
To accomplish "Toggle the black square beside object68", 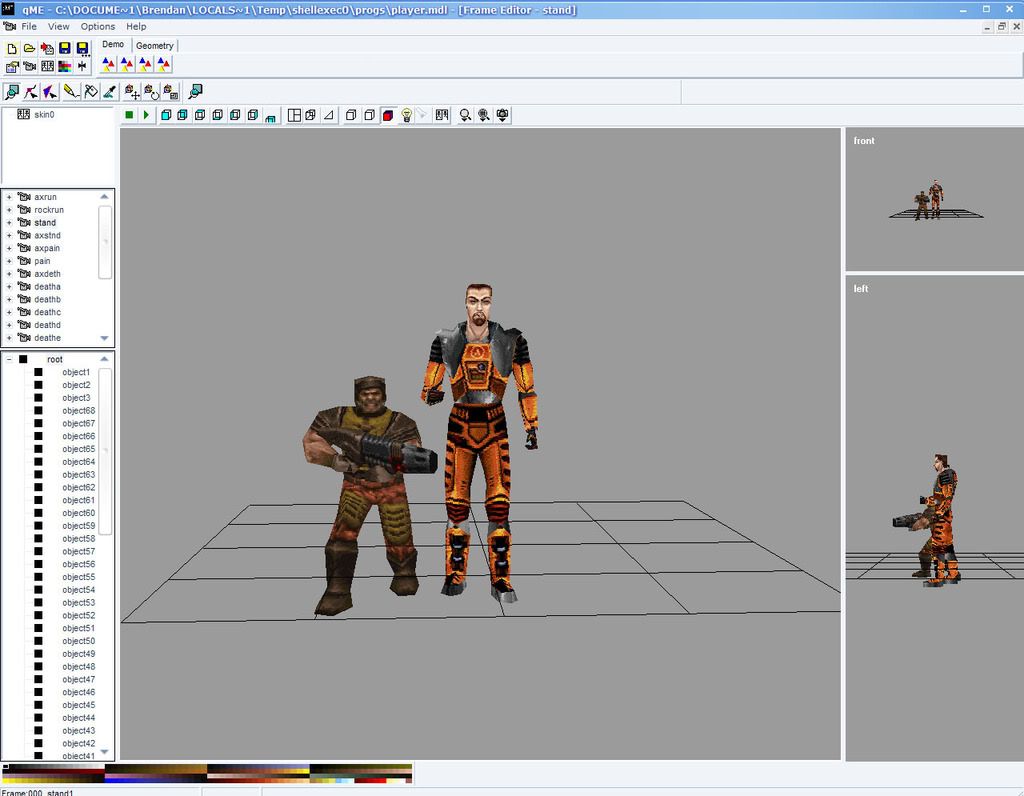I will pos(39,411).
